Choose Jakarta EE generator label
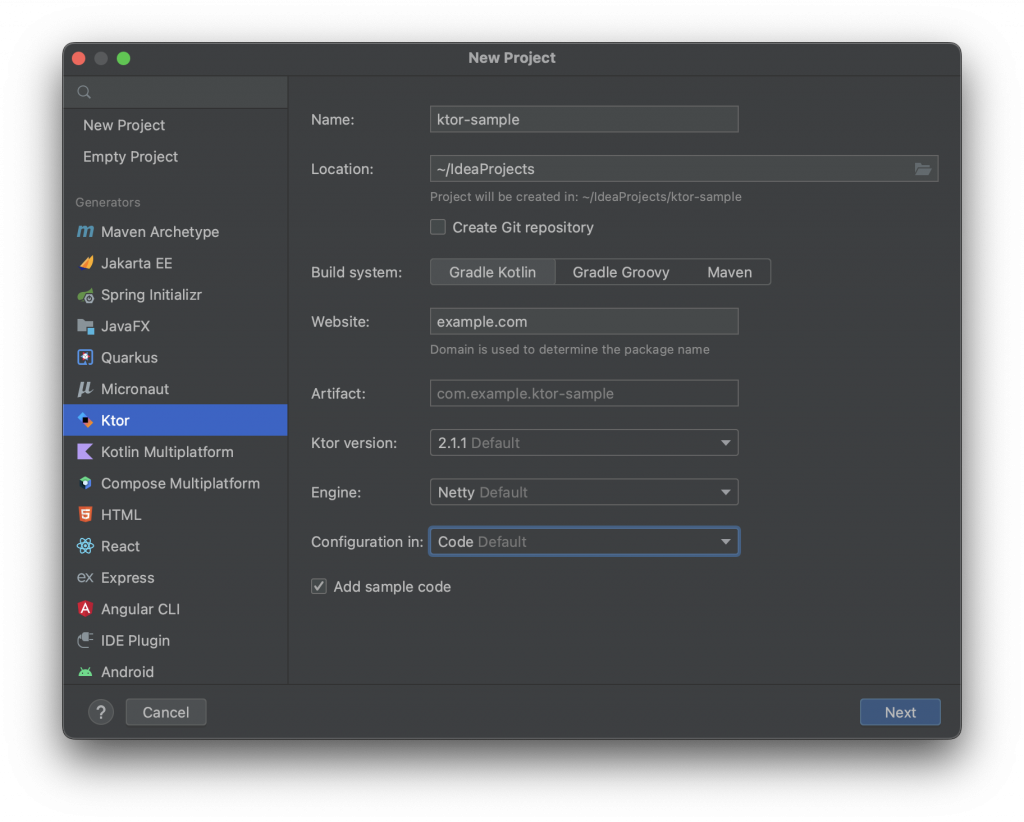The width and height of the screenshot is (1024, 822). click(136, 264)
